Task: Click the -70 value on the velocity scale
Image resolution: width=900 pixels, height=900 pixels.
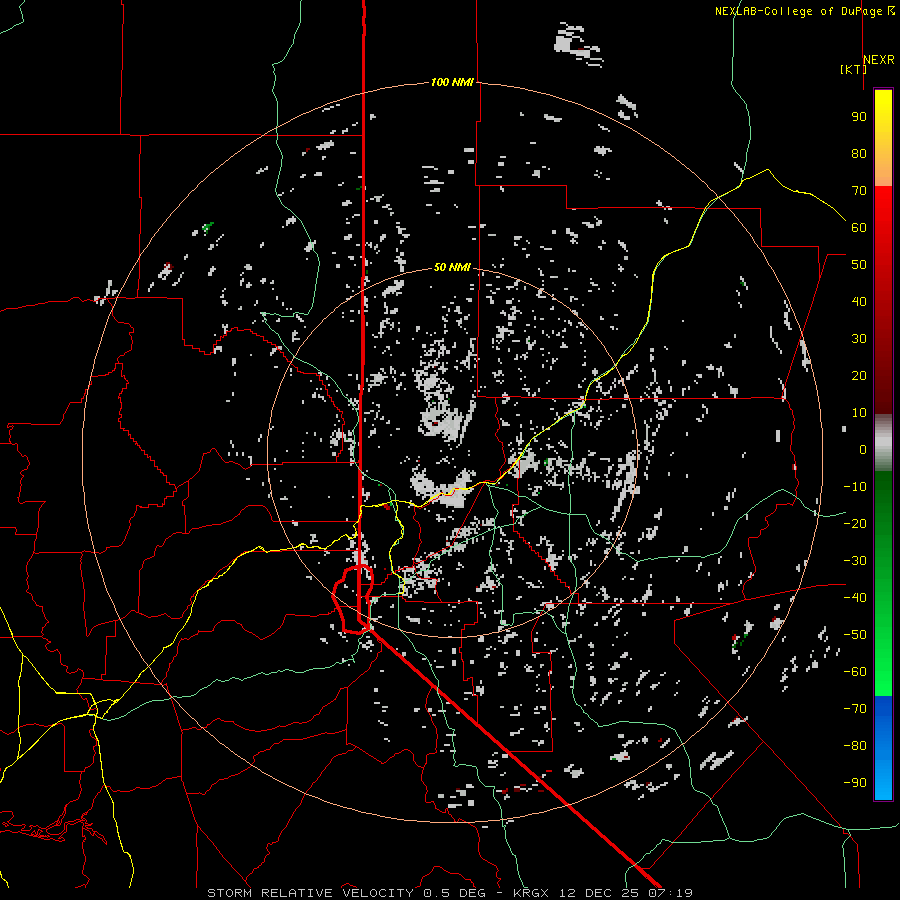Action: pos(855,709)
